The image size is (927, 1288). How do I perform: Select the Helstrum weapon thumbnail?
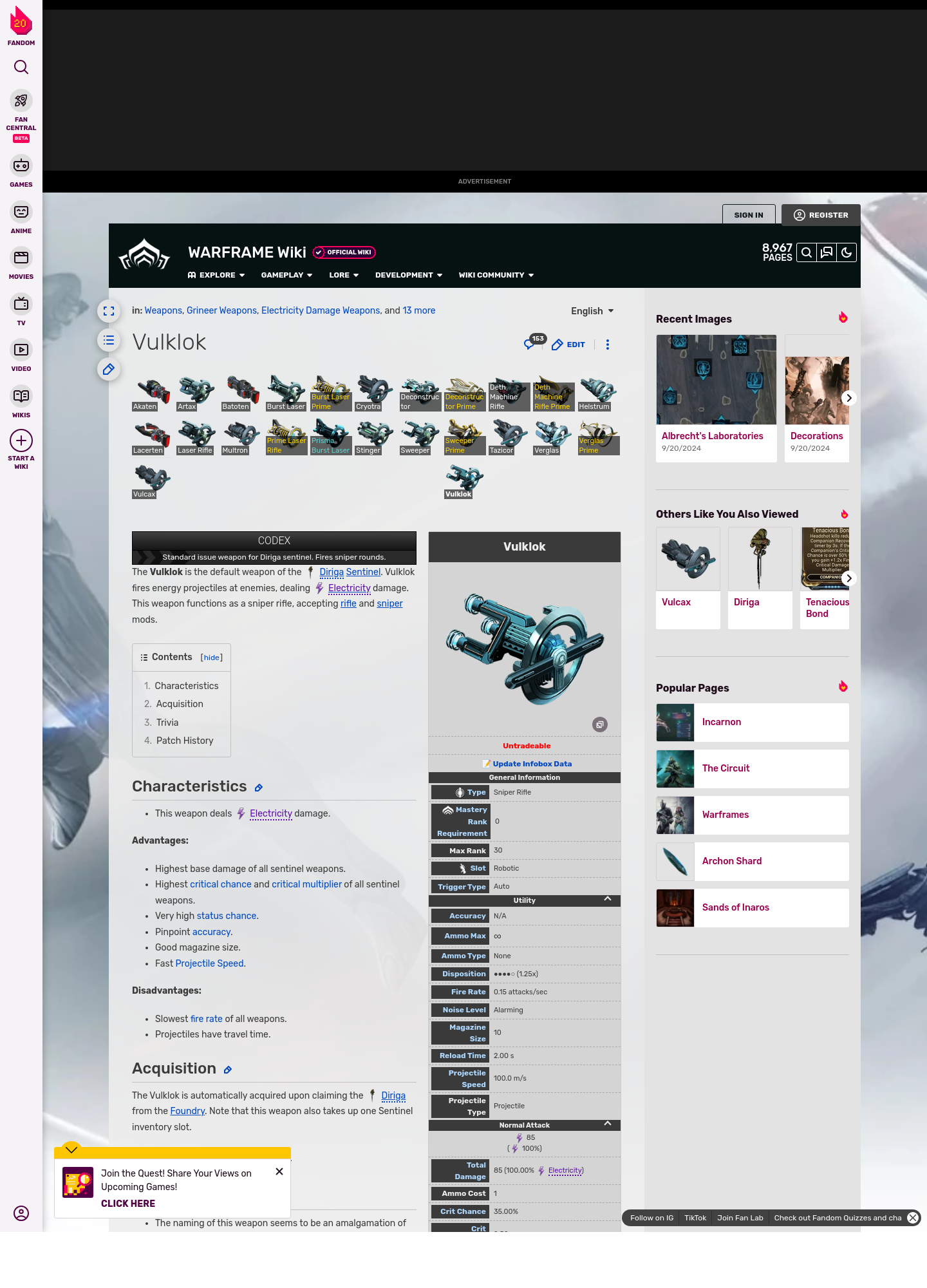pyautogui.click(x=598, y=393)
